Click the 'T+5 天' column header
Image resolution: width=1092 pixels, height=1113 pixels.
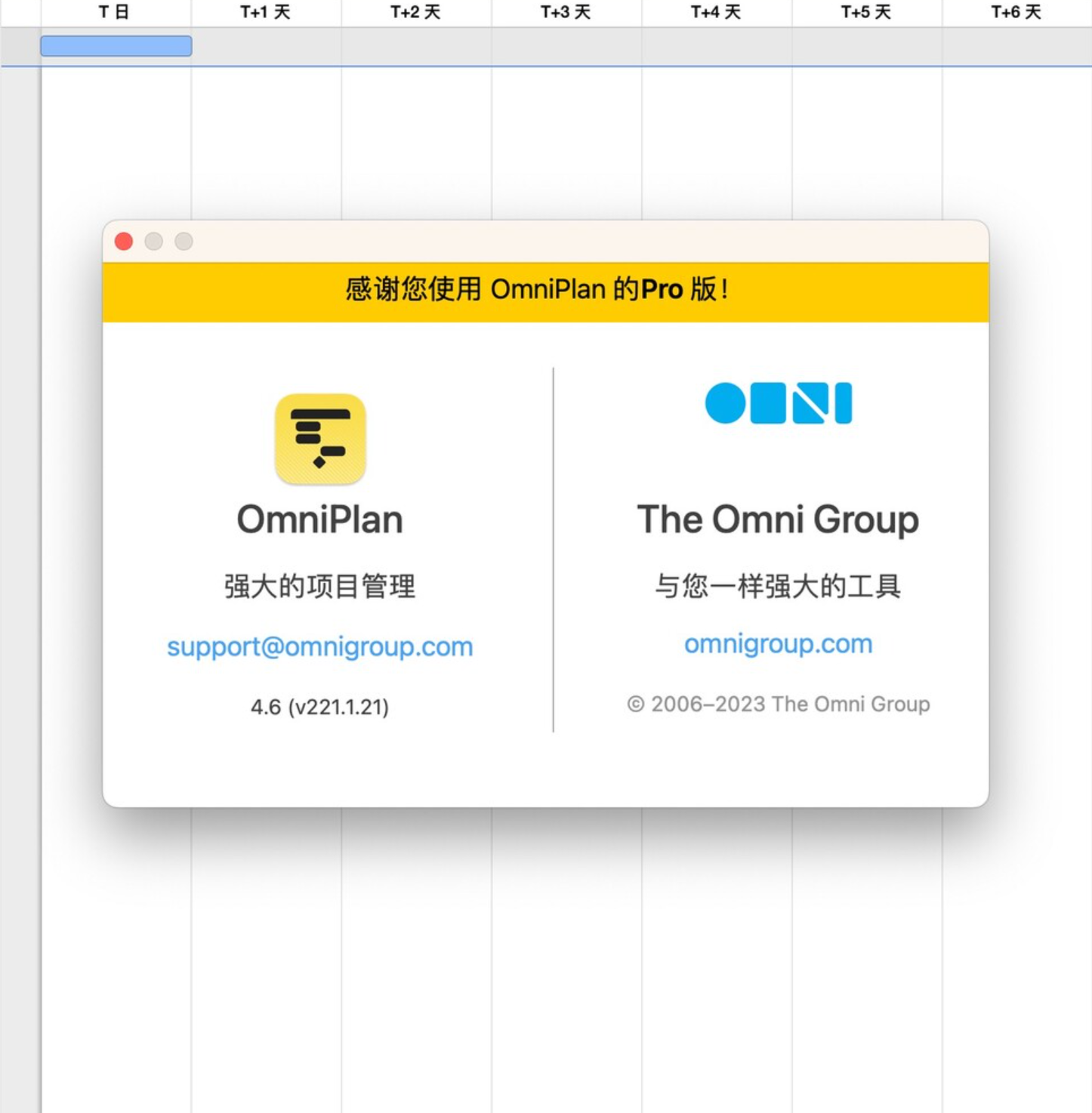coord(866,12)
